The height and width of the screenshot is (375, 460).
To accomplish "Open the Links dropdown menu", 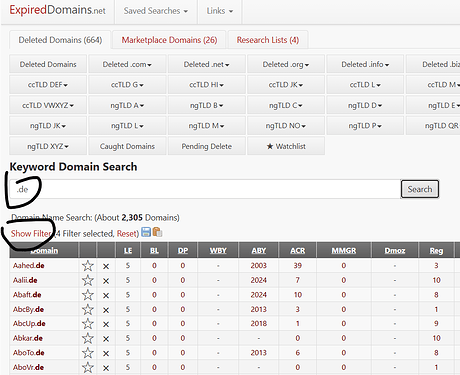I will pos(220,11).
